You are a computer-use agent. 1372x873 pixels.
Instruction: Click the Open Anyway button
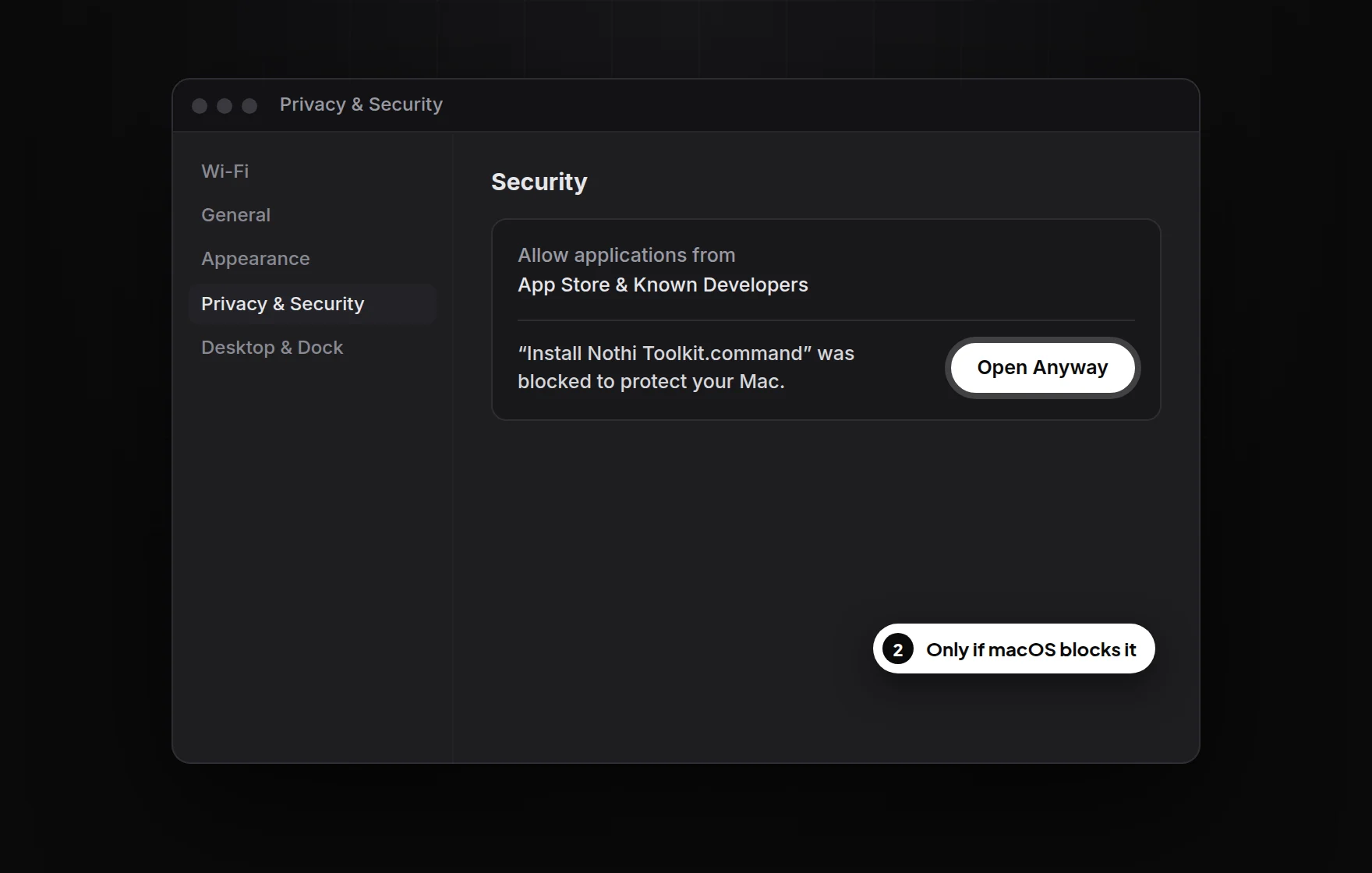[1042, 368]
